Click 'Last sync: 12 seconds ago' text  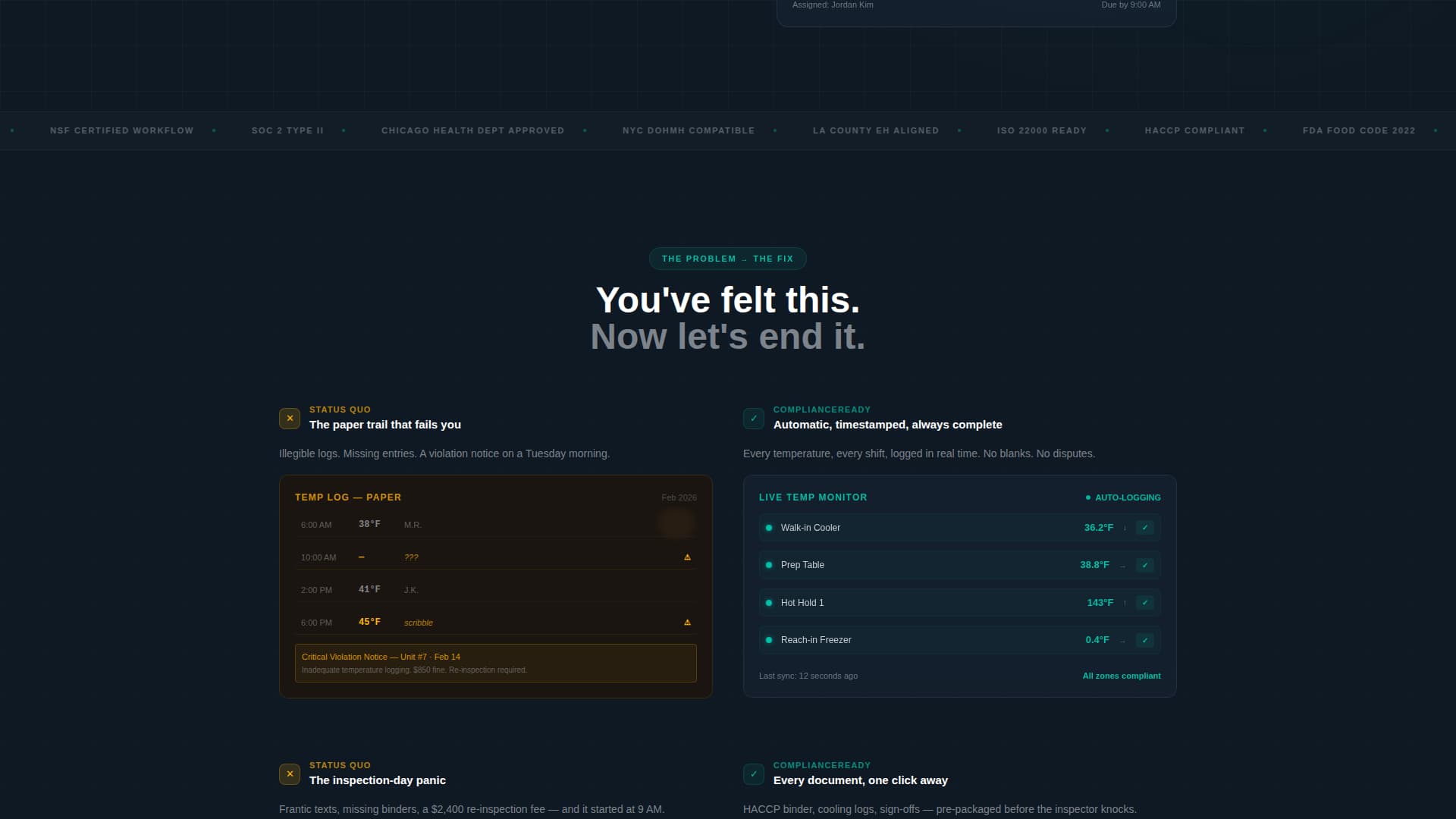coord(808,676)
